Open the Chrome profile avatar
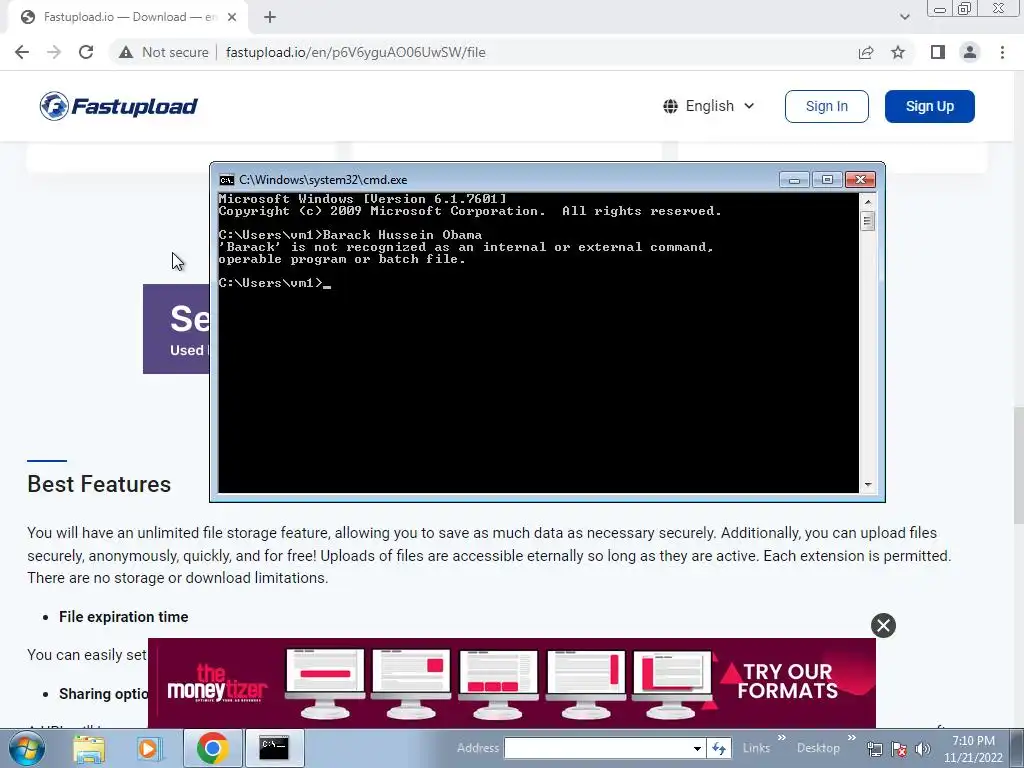Screen dimensions: 1024x768 970,52
